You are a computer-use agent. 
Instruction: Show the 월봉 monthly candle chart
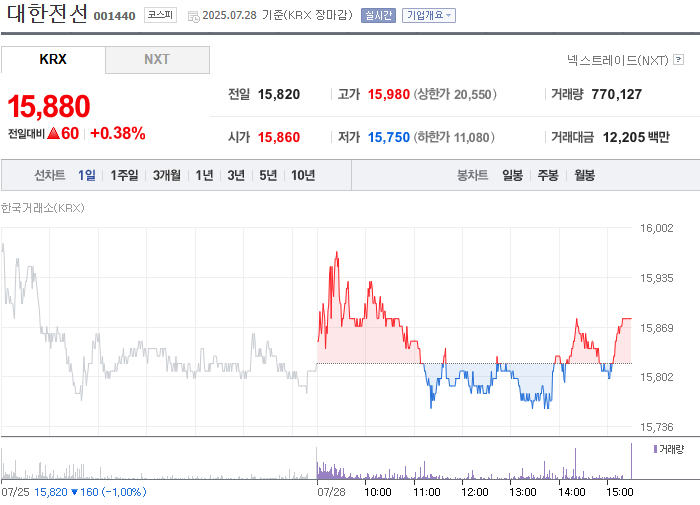[x=584, y=175]
